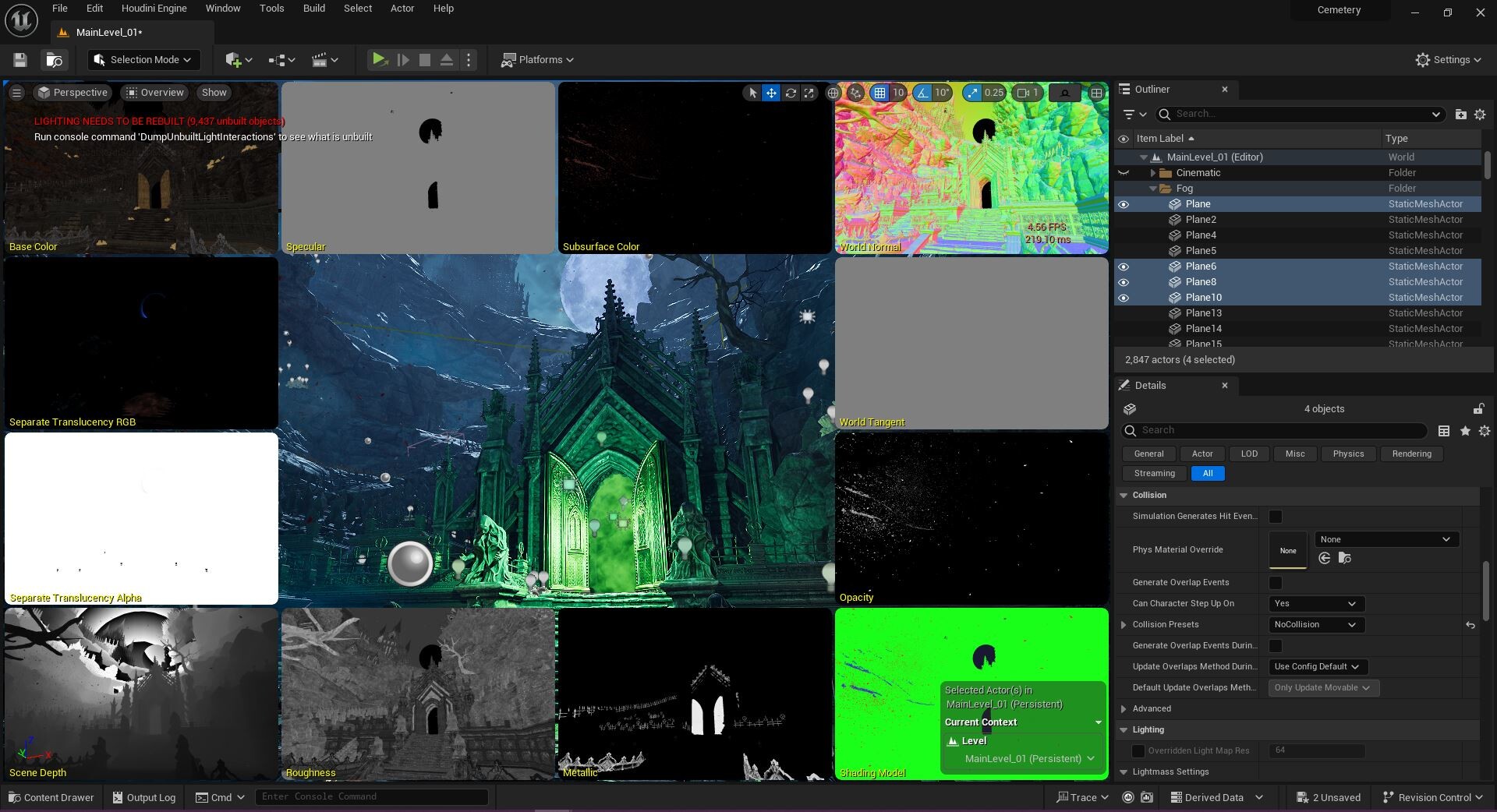Image resolution: width=1497 pixels, height=812 pixels.
Task: Enable the Generate Overlap Events checkbox
Action: tap(1275, 582)
